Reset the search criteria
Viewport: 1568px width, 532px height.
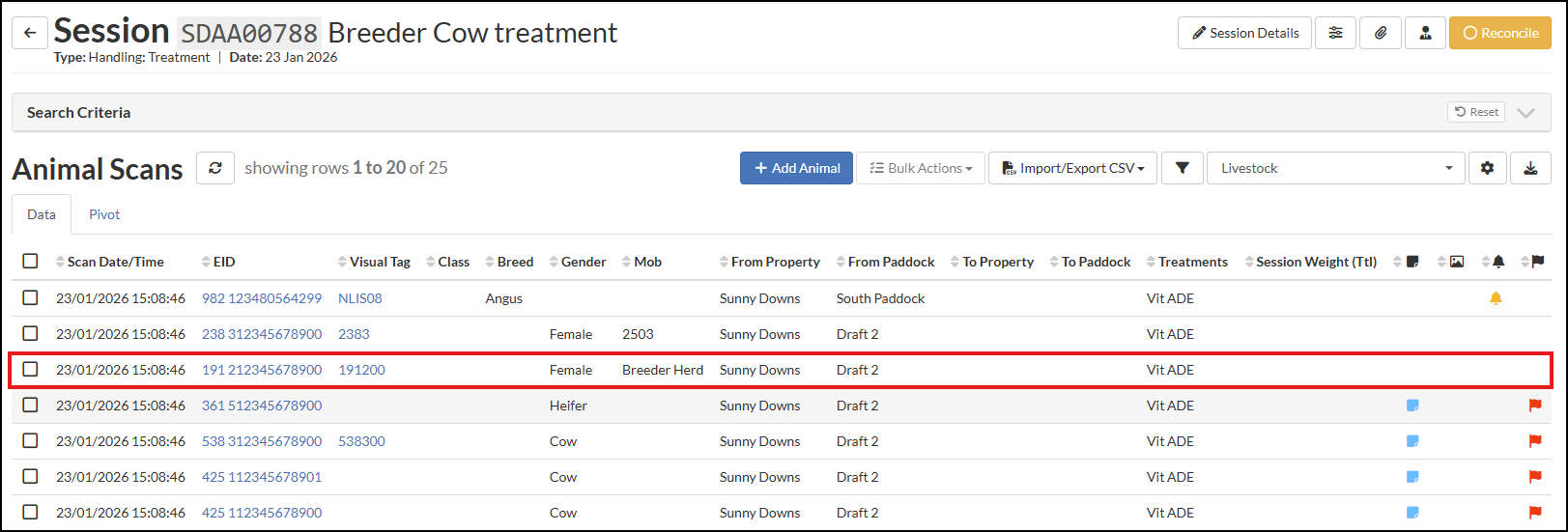[x=1476, y=112]
